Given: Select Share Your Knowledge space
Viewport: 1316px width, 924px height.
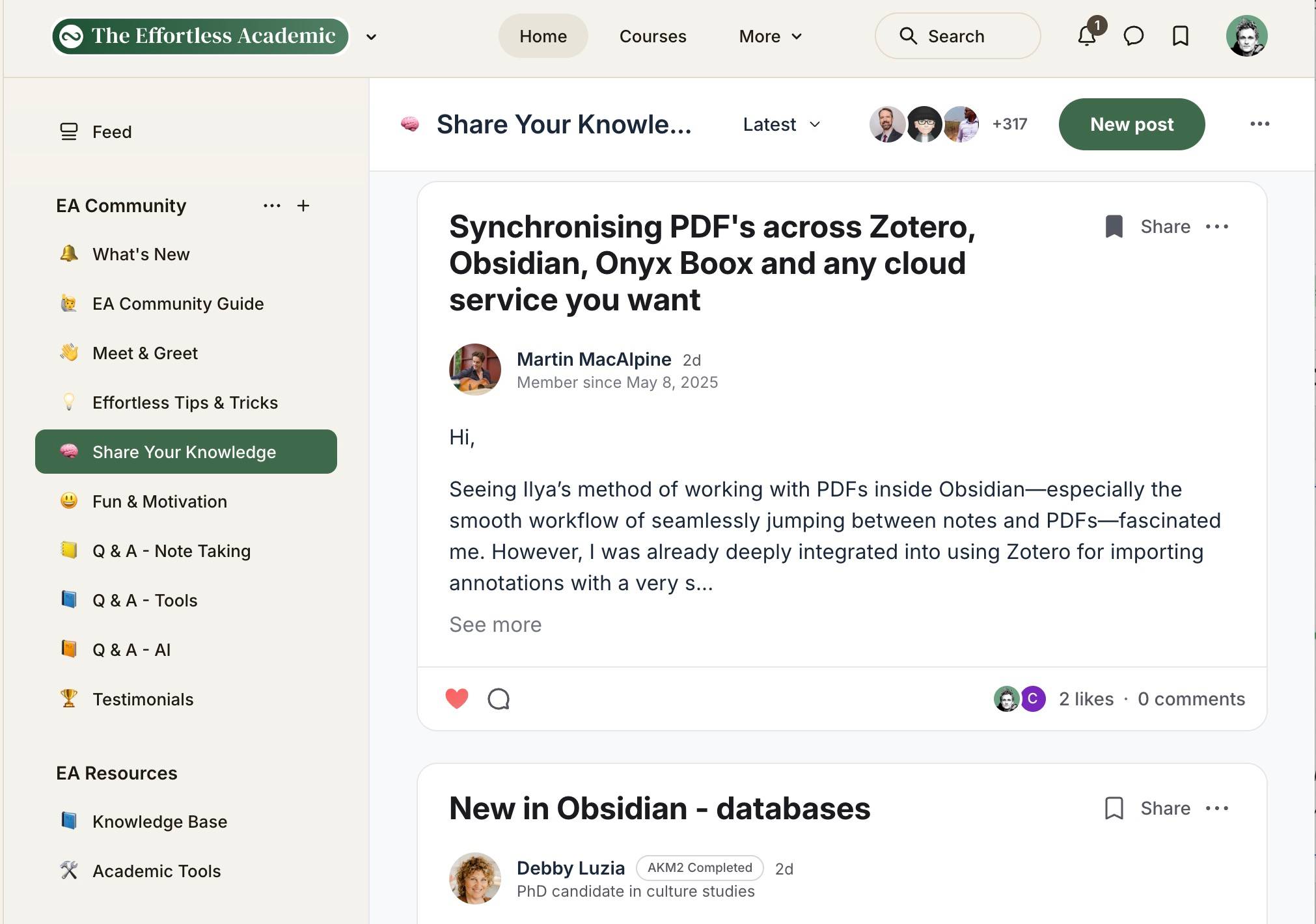Looking at the screenshot, I should click(x=186, y=452).
